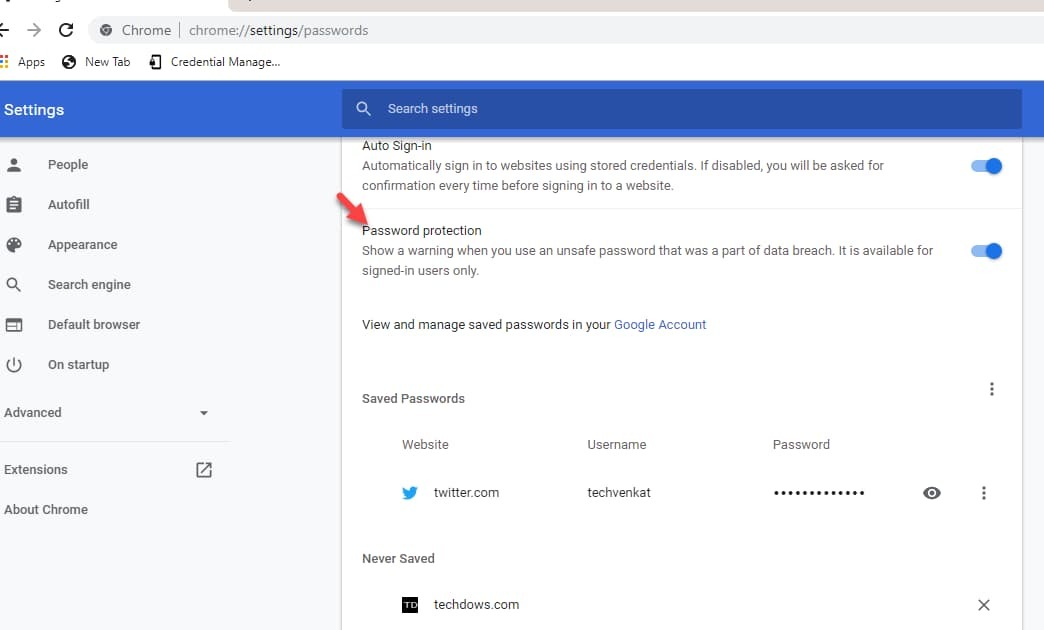Image resolution: width=1044 pixels, height=630 pixels.
Task: Click the search magnifier icon in settings
Action: (x=364, y=109)
